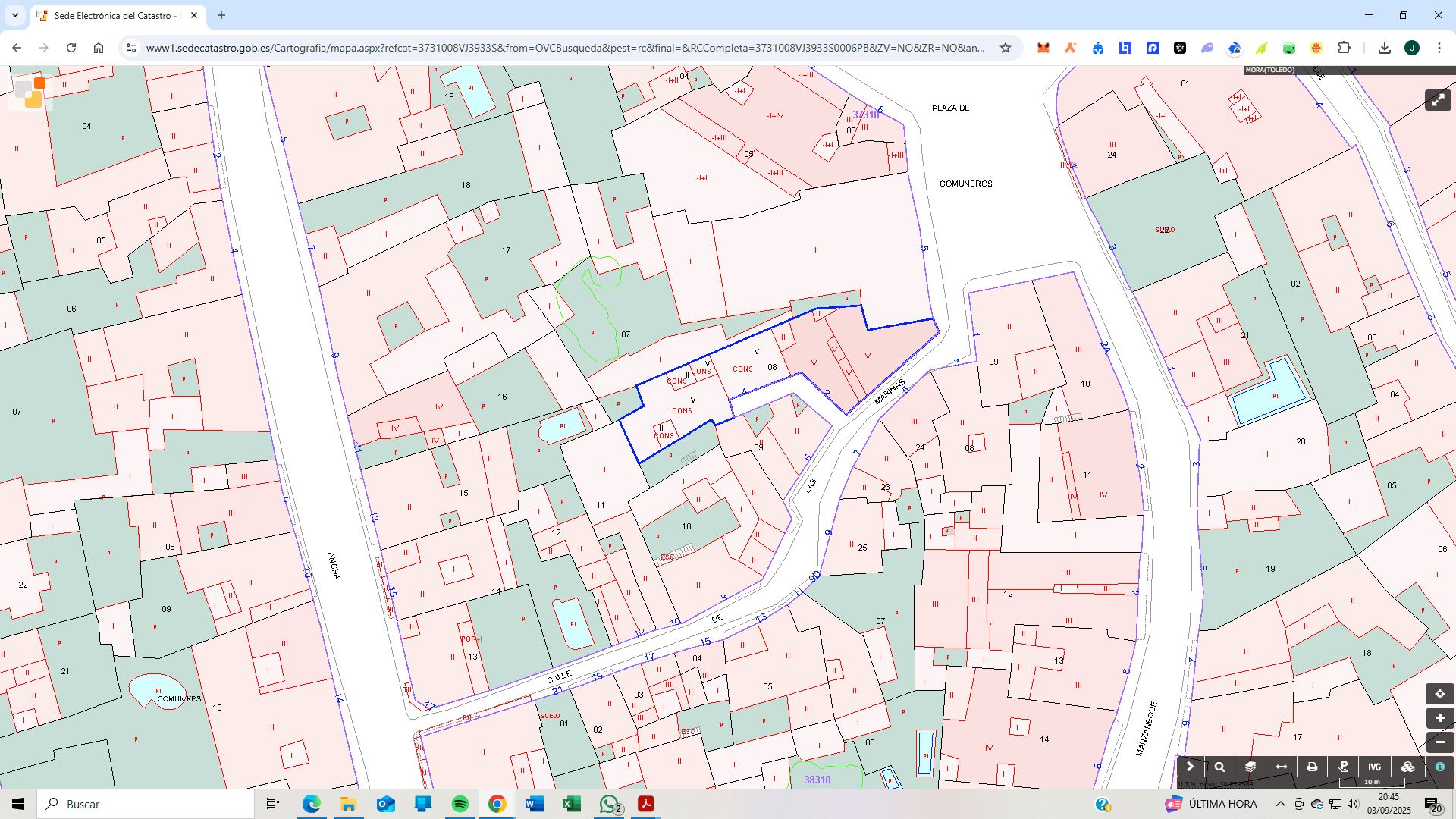Zoom out with the minus button

[1439, 742]
